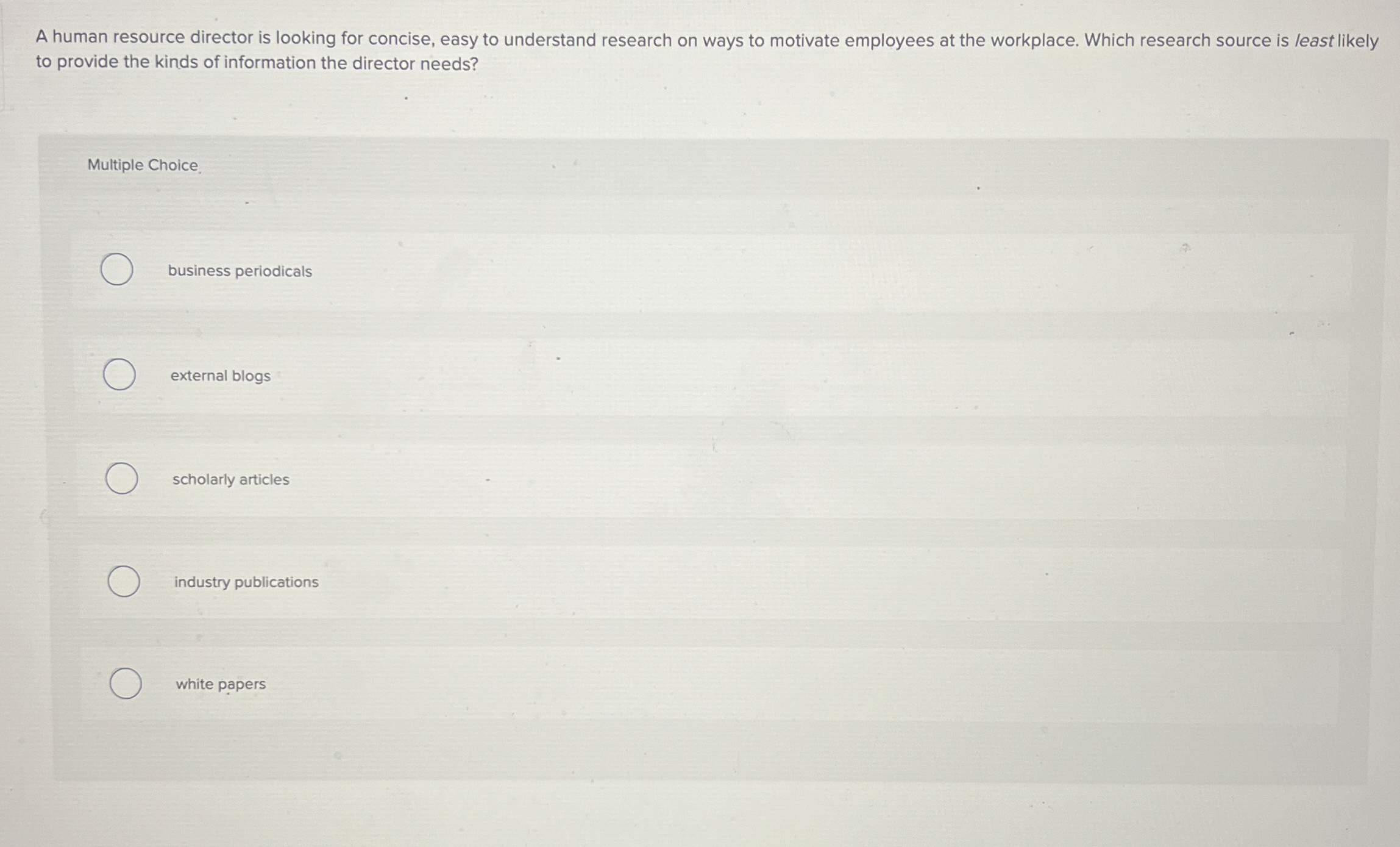Click the last answer option row
Viewport: 1400px width, 847px height.
coord(701,684)
